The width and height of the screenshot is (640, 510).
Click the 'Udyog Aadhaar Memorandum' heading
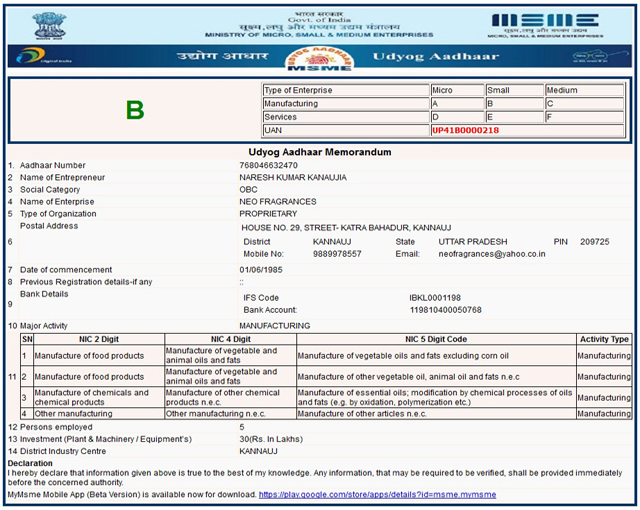tap(319, 152)
